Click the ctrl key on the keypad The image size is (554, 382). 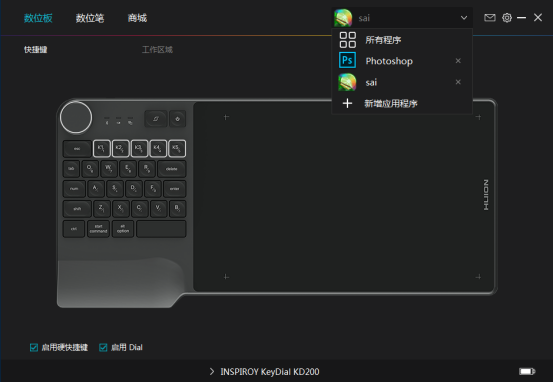pos(74,229)
